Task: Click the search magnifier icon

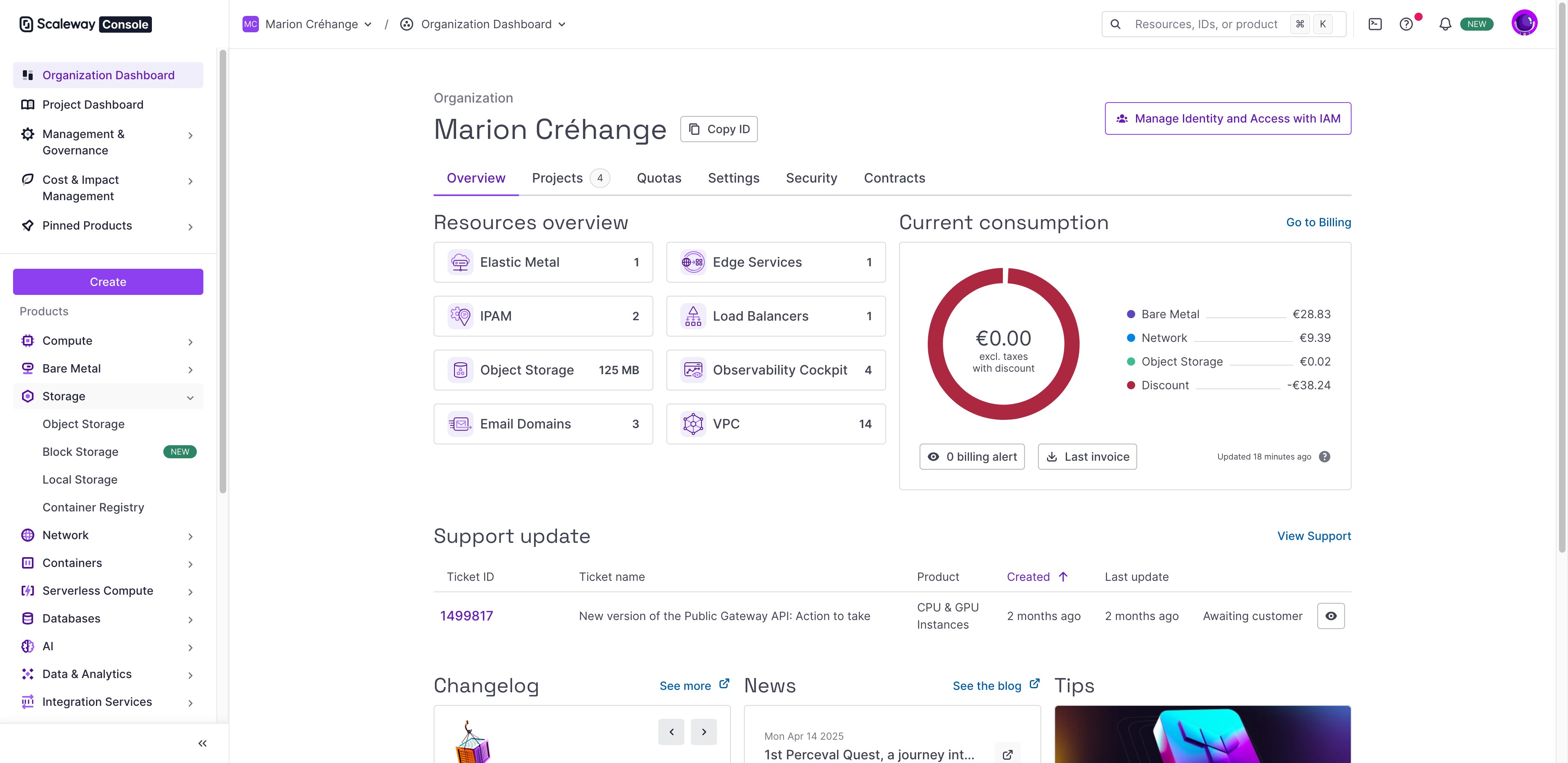Action: [x=1115, y=25]
